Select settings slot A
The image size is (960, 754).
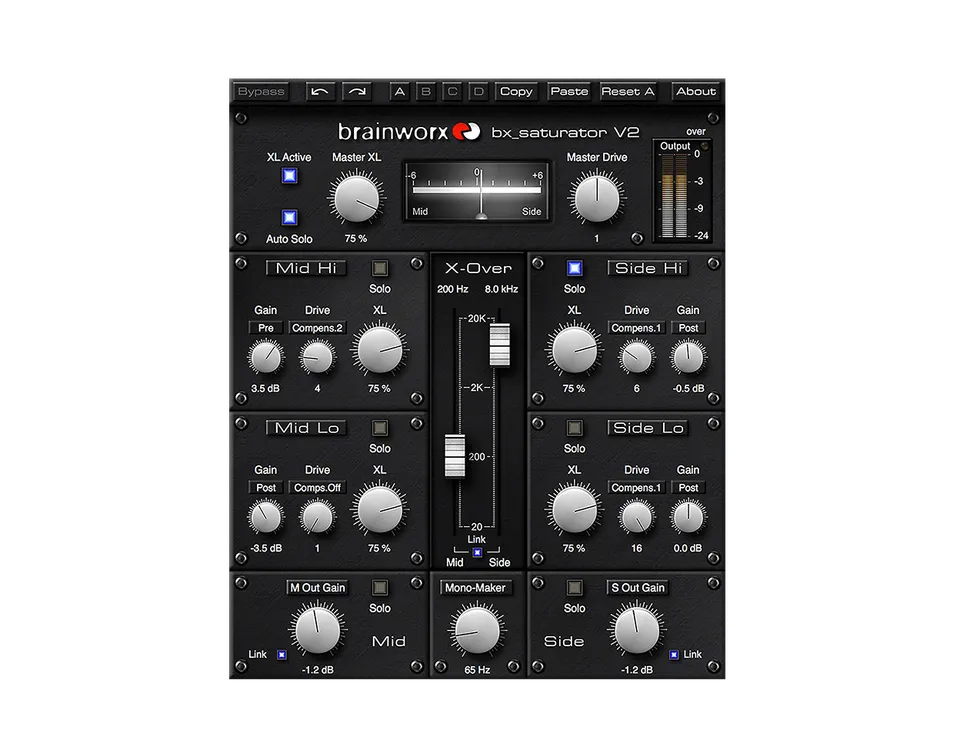(x=400, y=92)
